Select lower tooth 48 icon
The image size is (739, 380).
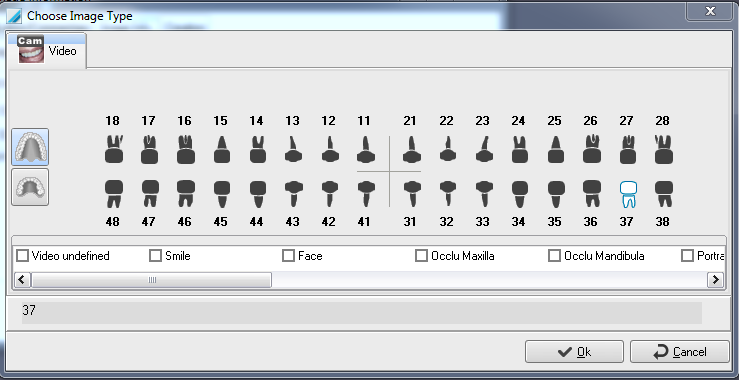click(114, 194)
